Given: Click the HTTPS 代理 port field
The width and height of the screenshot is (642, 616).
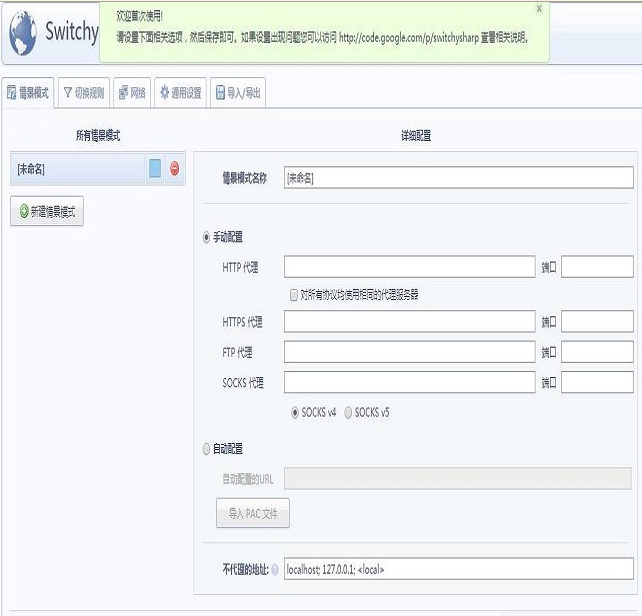Looking at the screenshot, I should pyautogui.click(x=597, y=322).
